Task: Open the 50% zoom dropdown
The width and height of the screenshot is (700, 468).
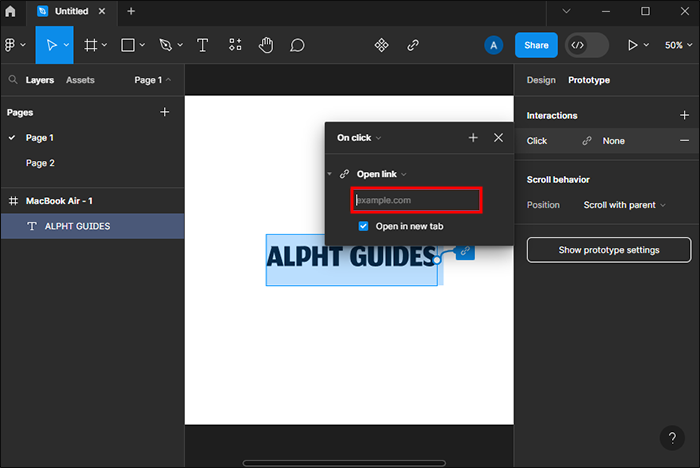Action: pyautogui.click(x=674, y=45)
